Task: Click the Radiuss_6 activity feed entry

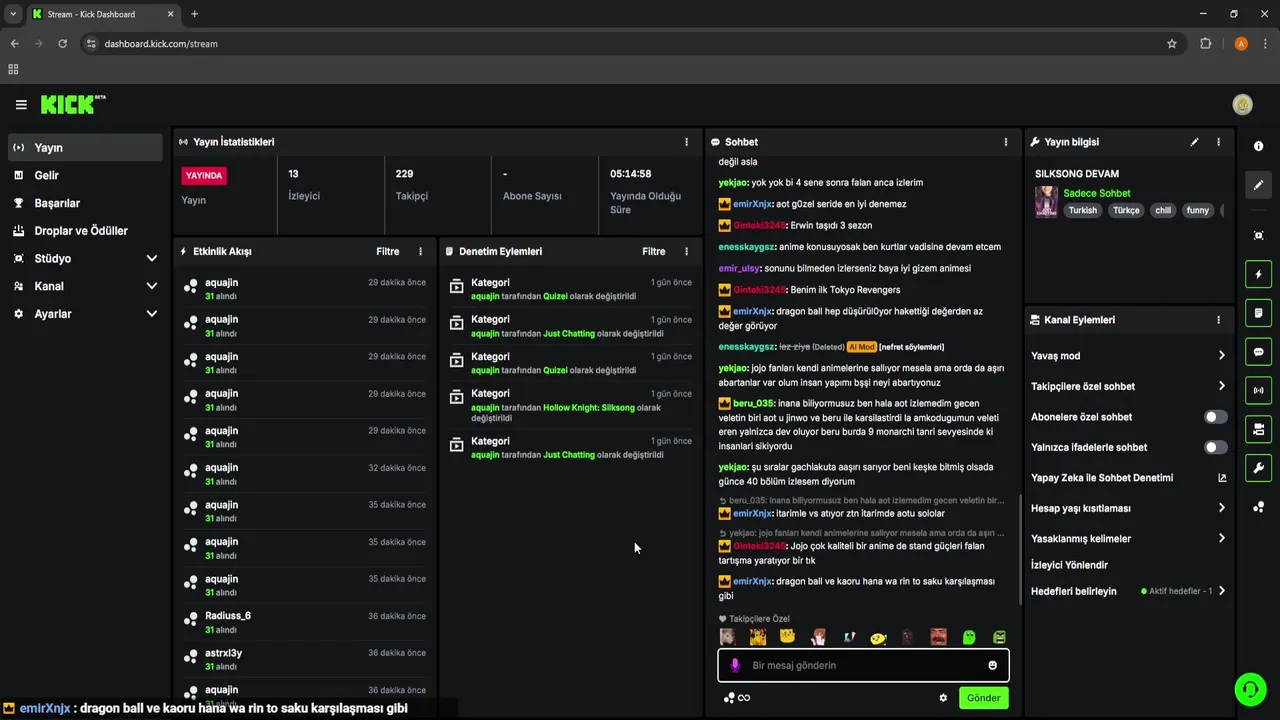Action: [306, 622]
